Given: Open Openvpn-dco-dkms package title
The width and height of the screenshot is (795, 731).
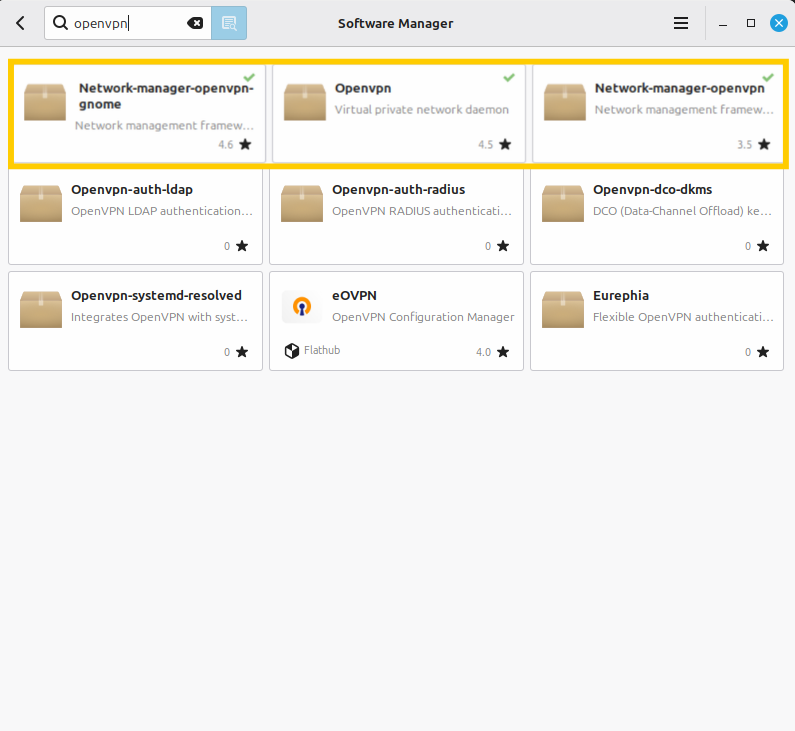Looking at the screenshot, I should click(x=653, y=190).
